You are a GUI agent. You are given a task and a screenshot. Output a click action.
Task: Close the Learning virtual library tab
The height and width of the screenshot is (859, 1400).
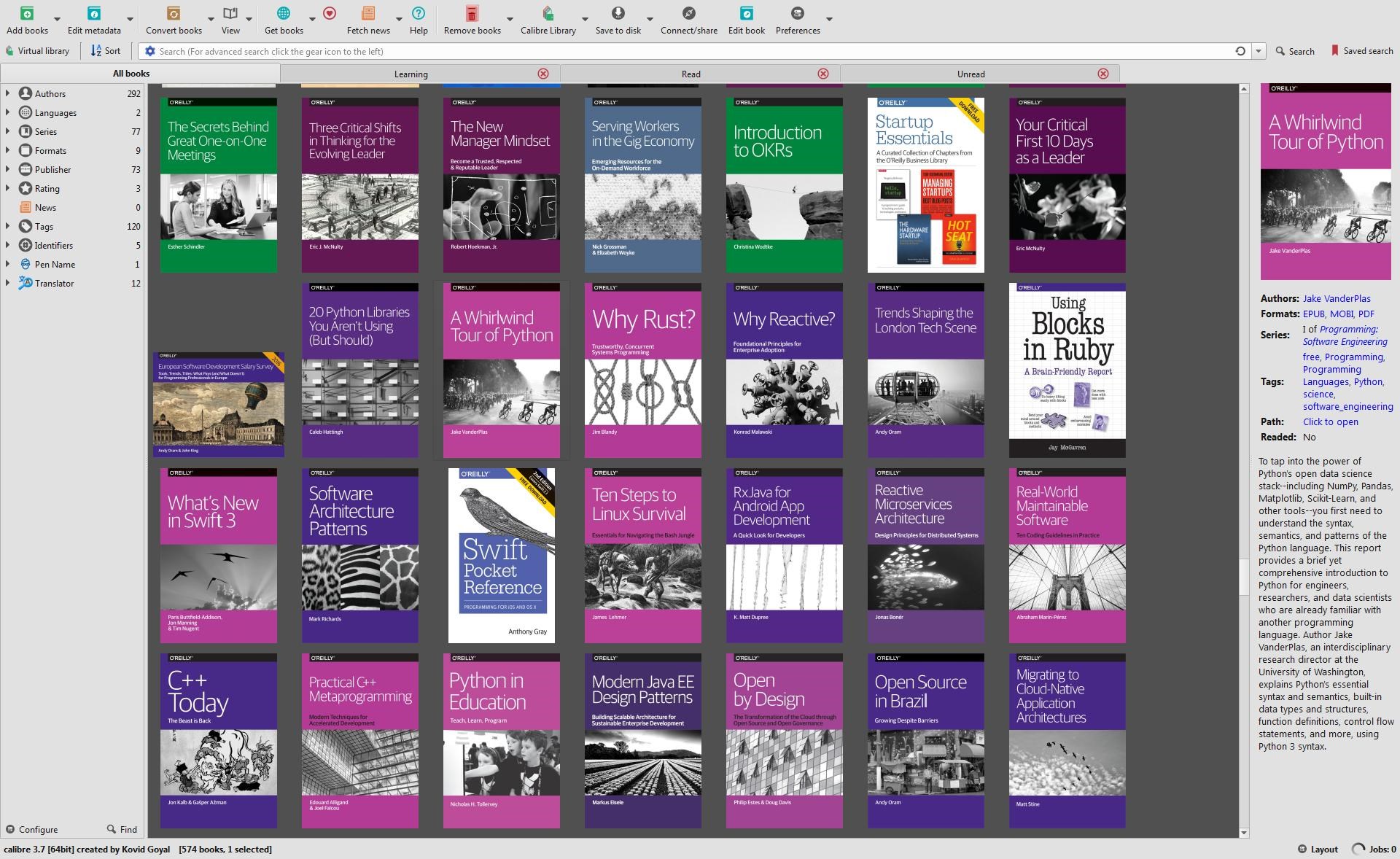pyautogui.click(x=543, y=74)
